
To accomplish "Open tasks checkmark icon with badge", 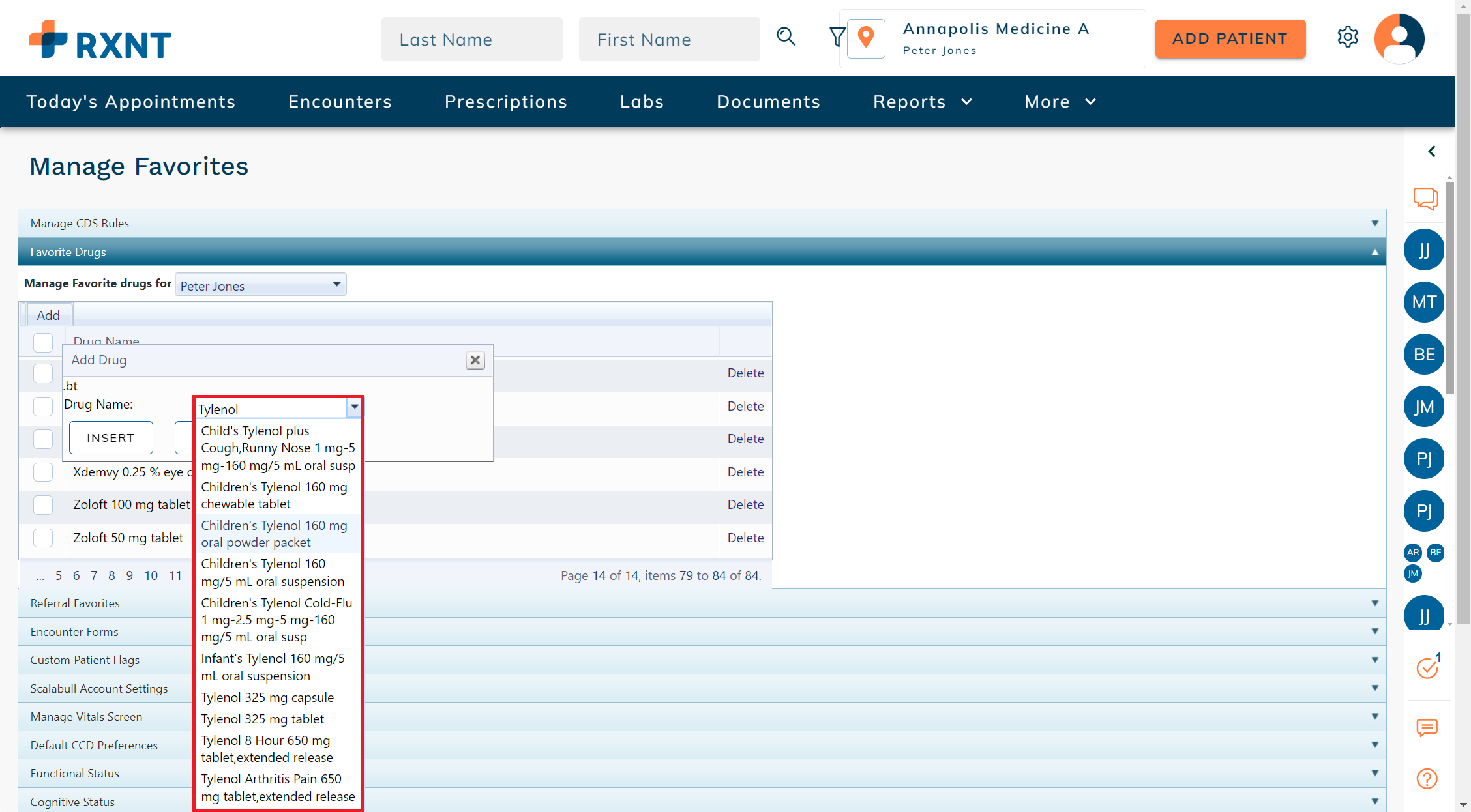I will pos(1428,667).
